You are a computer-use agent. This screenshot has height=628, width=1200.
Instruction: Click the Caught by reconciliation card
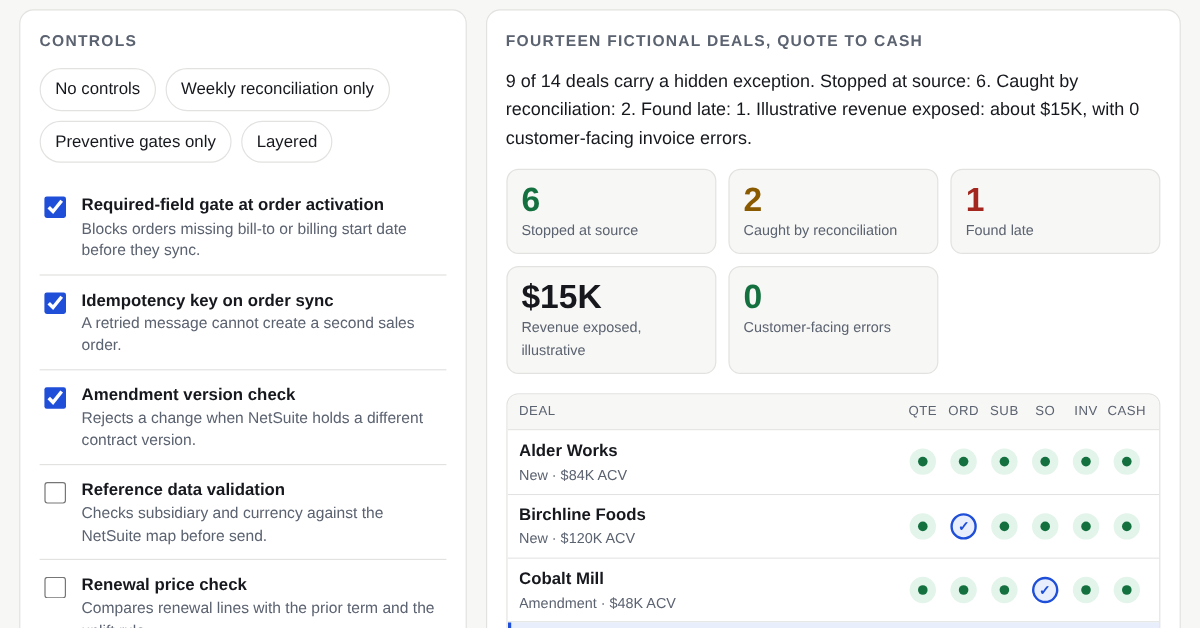[x=833, y=211]
